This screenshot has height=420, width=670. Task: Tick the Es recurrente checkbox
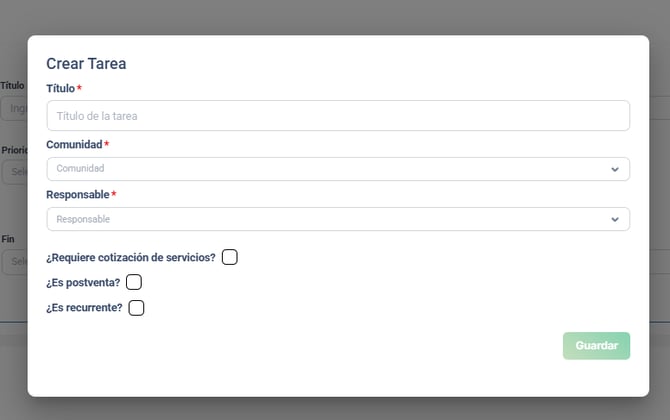[x=136, y=308]
